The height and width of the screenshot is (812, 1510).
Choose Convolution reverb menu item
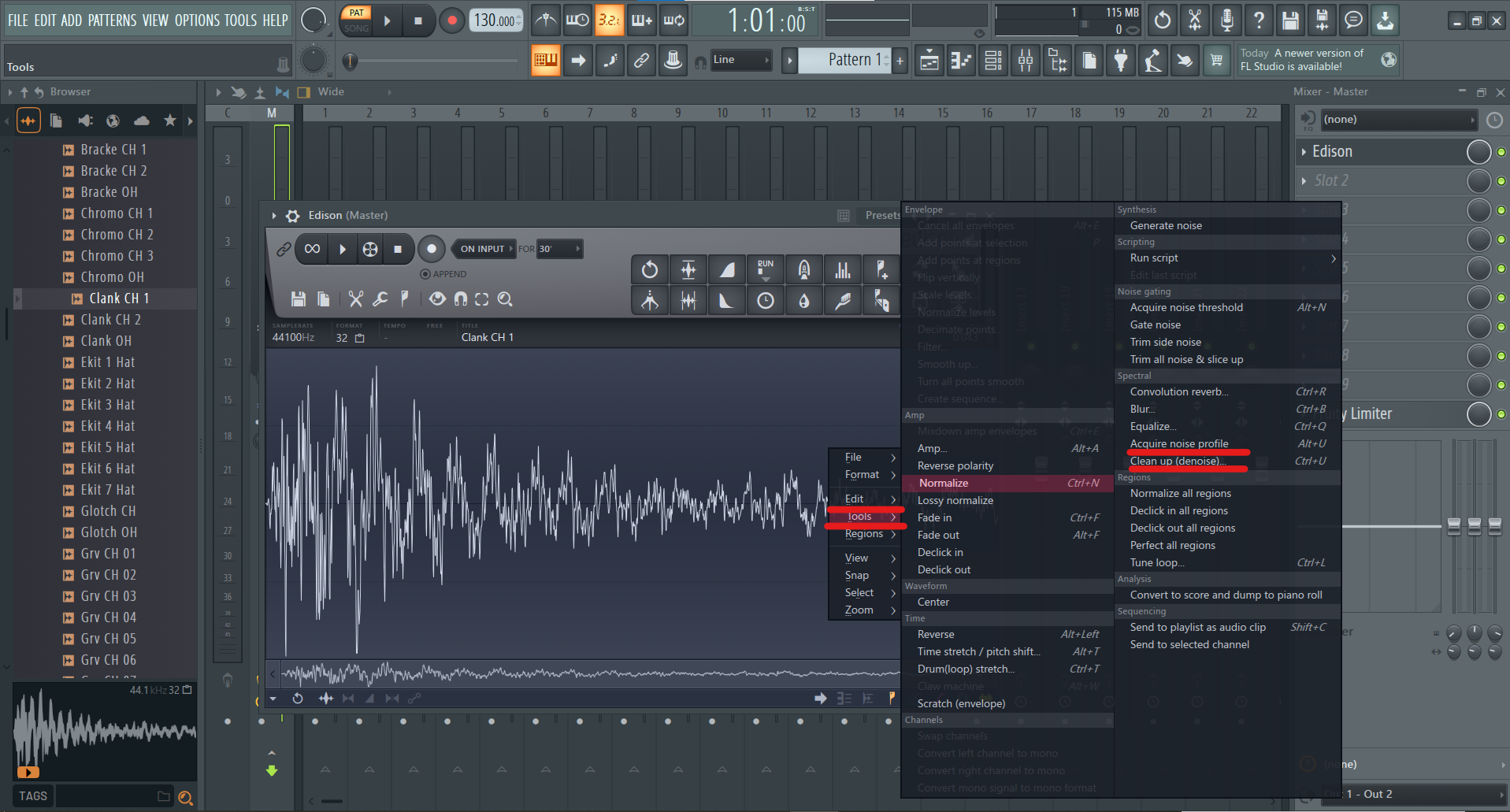tap(1228, 392)
